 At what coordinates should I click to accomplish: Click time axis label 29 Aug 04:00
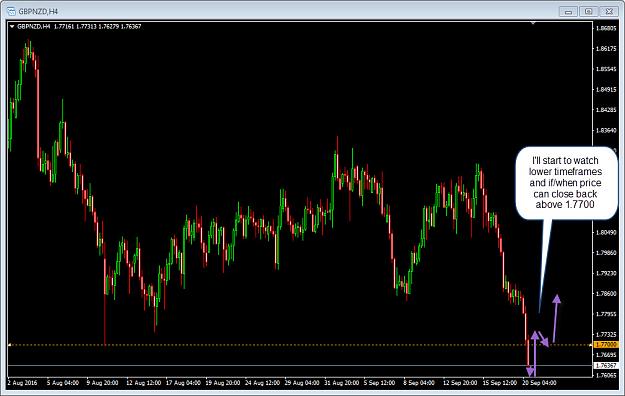pos(302,383)
